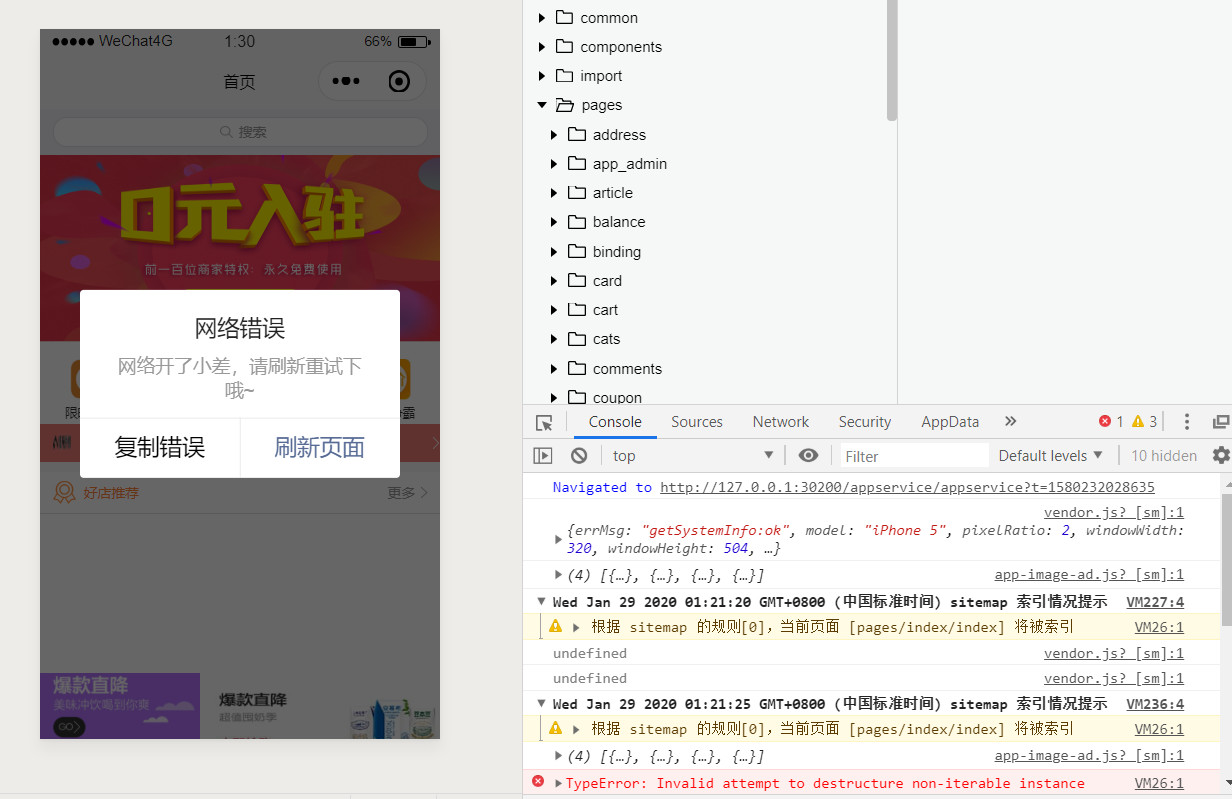1232x799 pixels.
Task: Expand the components folder arrow
Action: [x=542, y=46]
